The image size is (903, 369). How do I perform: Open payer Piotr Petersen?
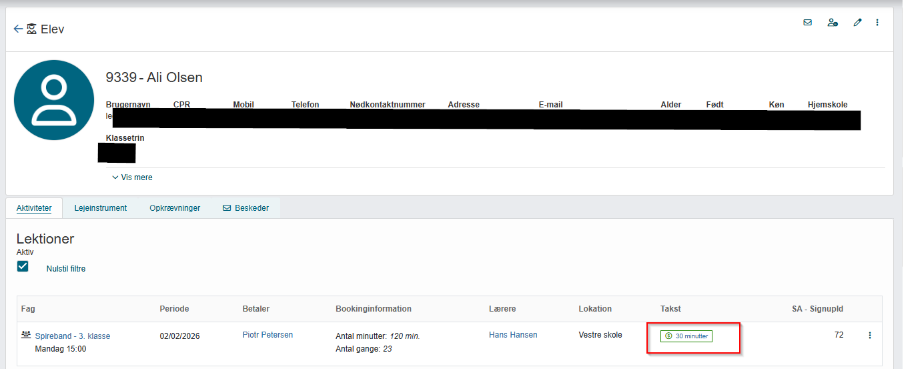(x=268, y=335)
